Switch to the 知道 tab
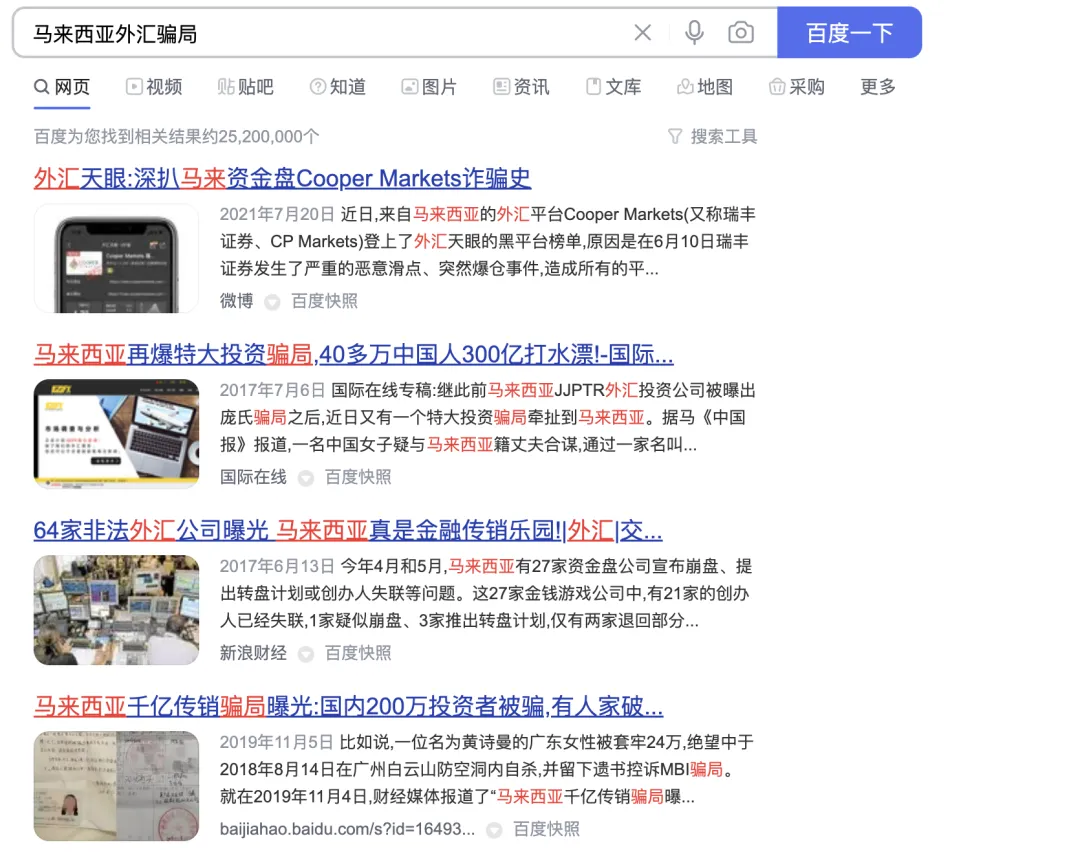 tap(338, 87)
